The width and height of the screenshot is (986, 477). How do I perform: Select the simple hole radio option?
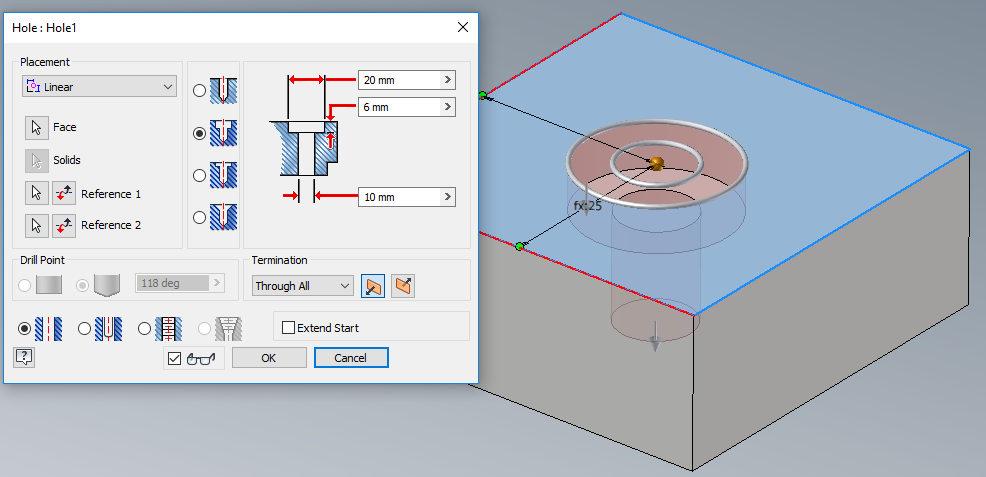(25, 328)
